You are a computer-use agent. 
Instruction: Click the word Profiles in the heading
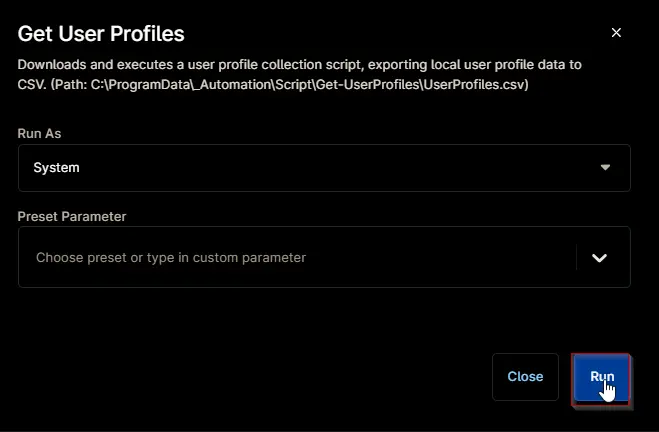click(148, 34)
